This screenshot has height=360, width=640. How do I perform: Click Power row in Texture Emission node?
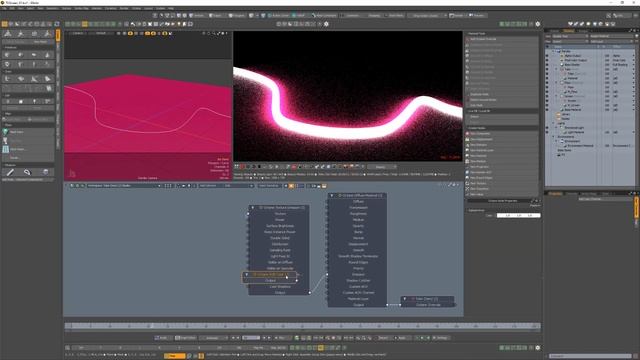[280, 220]
